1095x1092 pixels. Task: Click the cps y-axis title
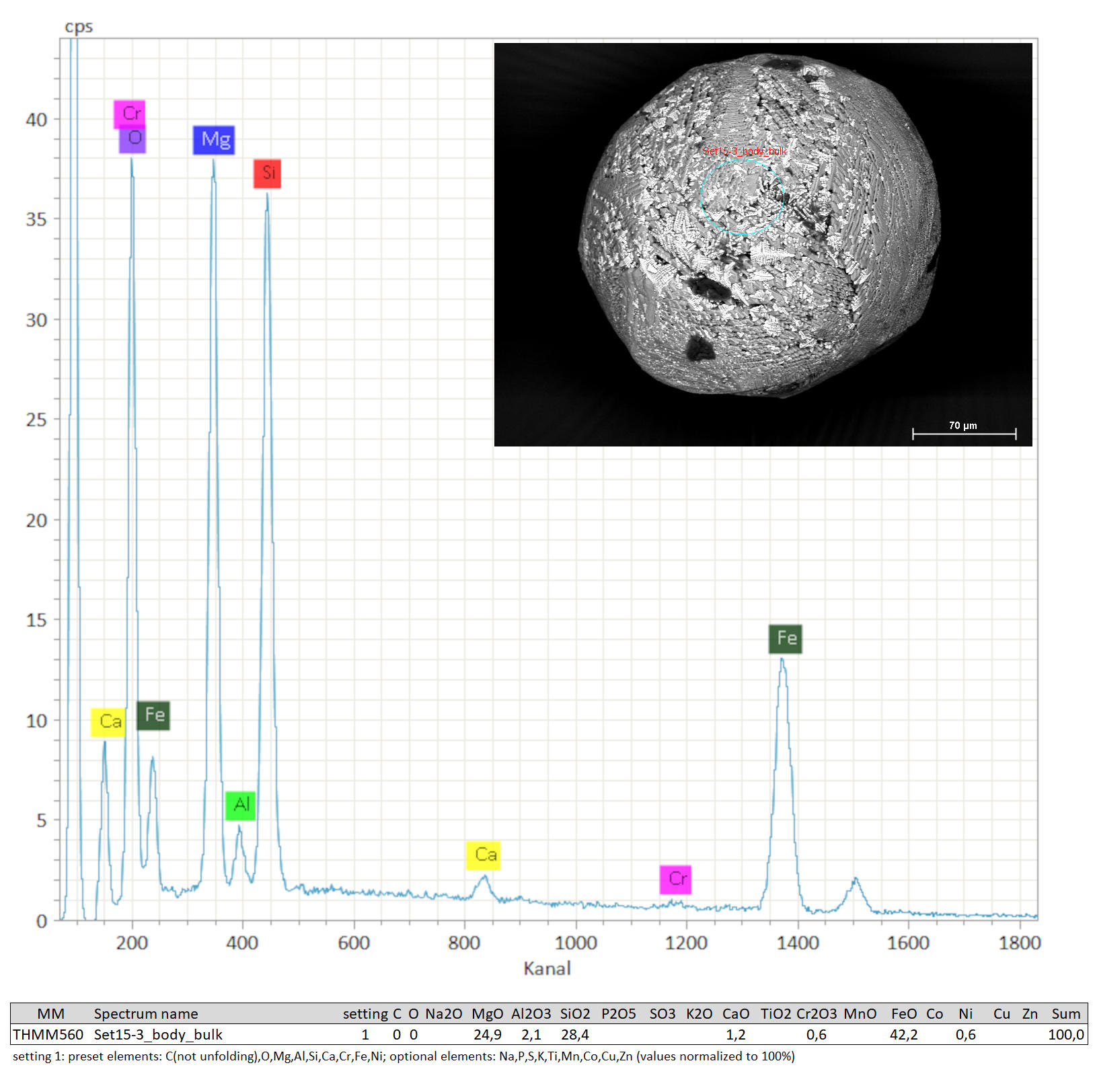[x=79, y=27]
